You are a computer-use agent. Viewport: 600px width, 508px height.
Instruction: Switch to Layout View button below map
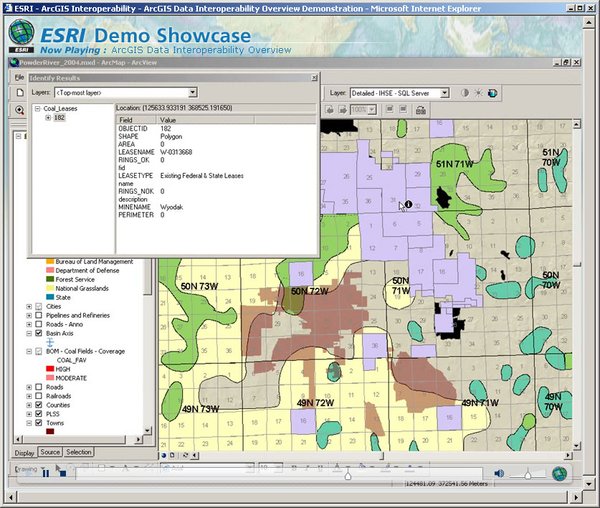click(172, 455)
